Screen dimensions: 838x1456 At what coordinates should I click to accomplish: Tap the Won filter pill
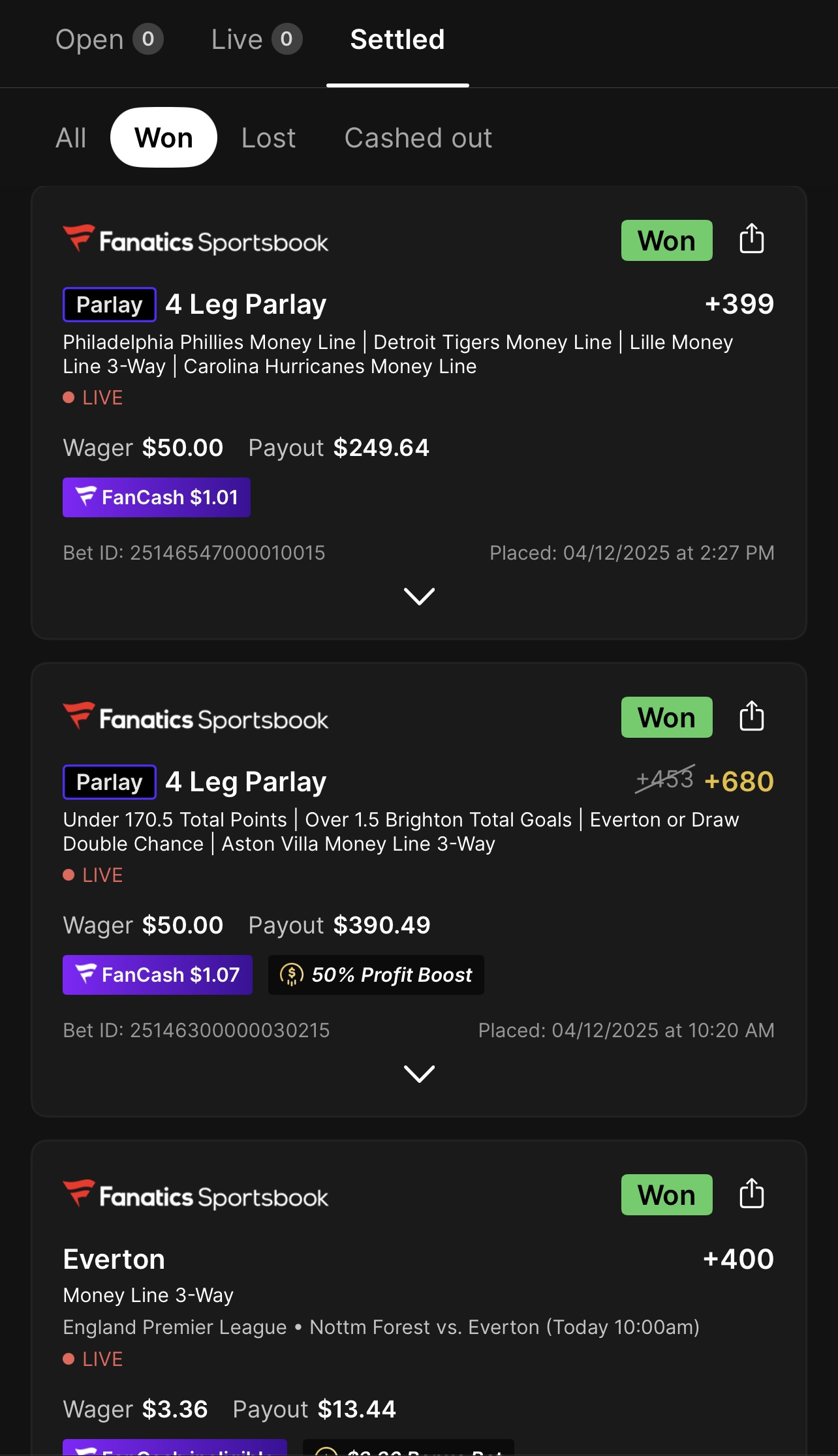point(163,138)
